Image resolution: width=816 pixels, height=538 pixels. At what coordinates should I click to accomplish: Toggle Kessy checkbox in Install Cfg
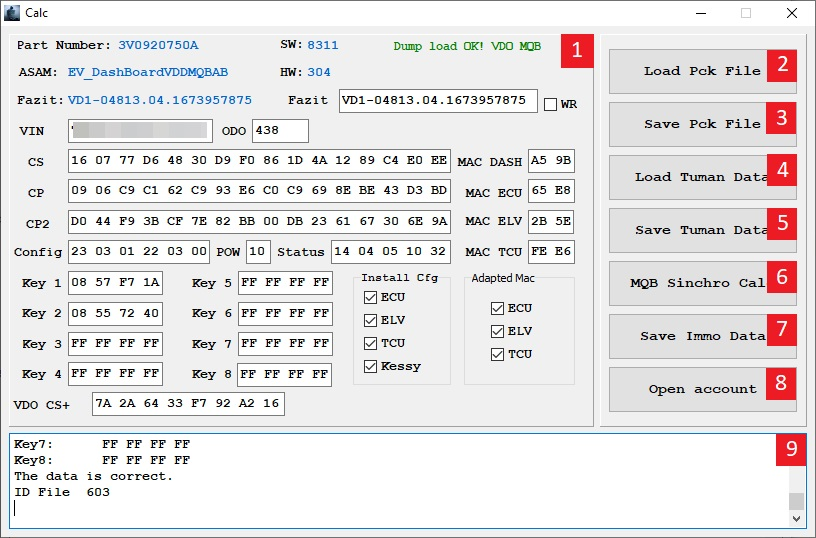pyautogui.click(x=371, y=366)
